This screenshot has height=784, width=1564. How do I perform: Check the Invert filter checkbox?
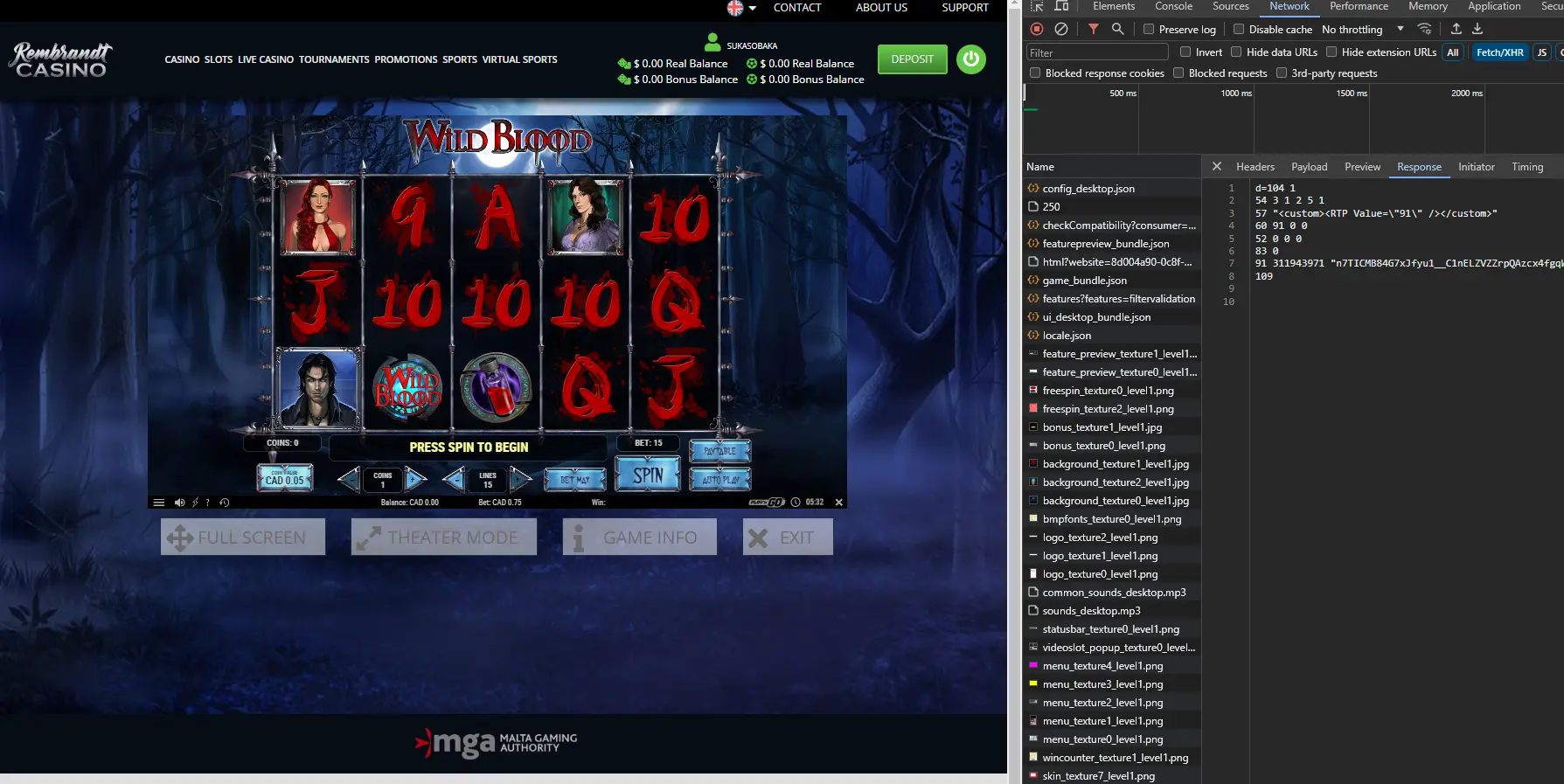click(x=1185, y=52)
